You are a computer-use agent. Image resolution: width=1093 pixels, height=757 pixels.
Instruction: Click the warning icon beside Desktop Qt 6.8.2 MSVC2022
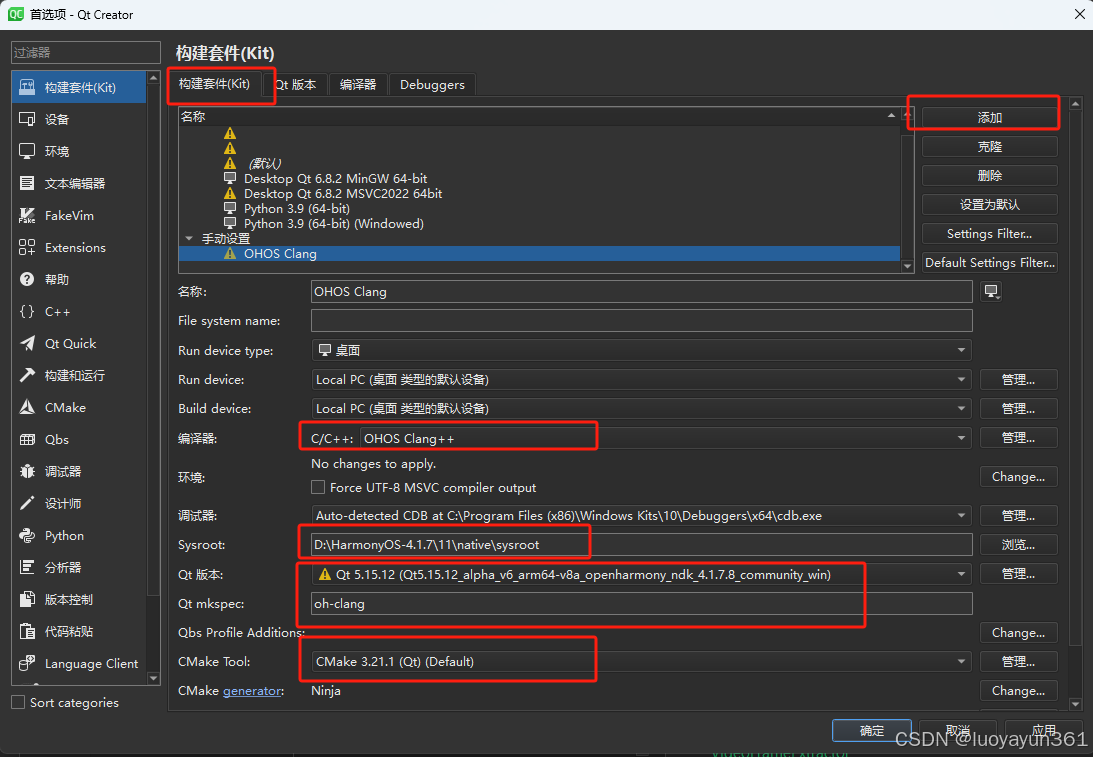tap(230, 193)
